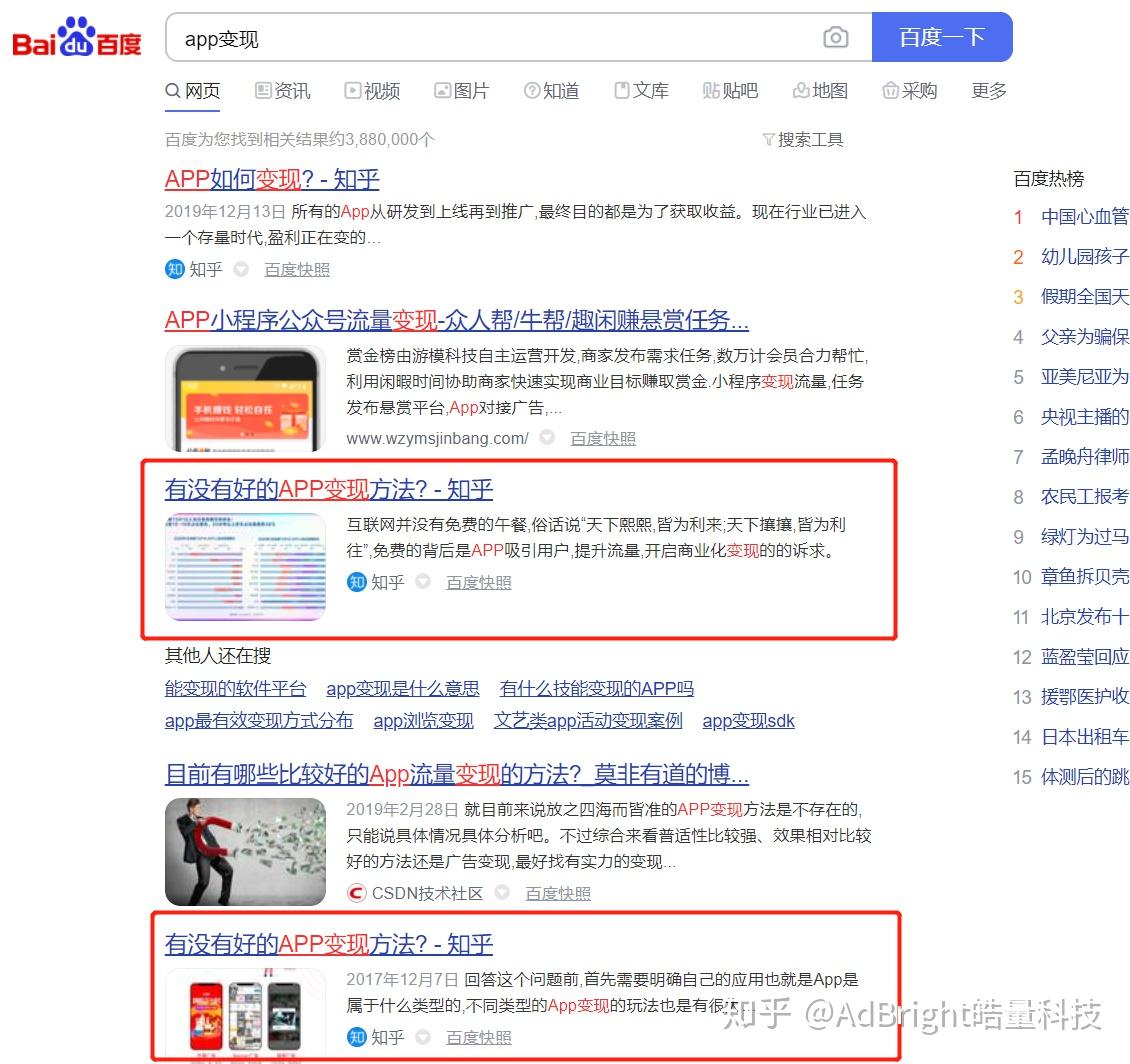
Task: Click related search 有什么技能变现的APP吗
Action: tap(597, 688)
